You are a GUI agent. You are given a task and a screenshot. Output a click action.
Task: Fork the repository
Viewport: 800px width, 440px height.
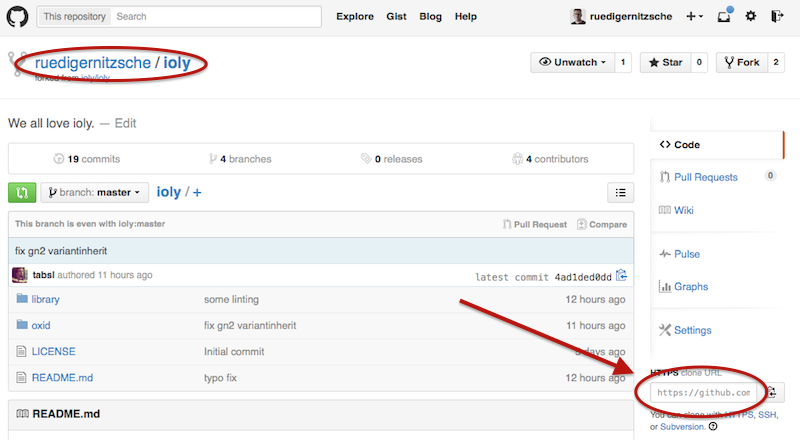click(742, 62)
